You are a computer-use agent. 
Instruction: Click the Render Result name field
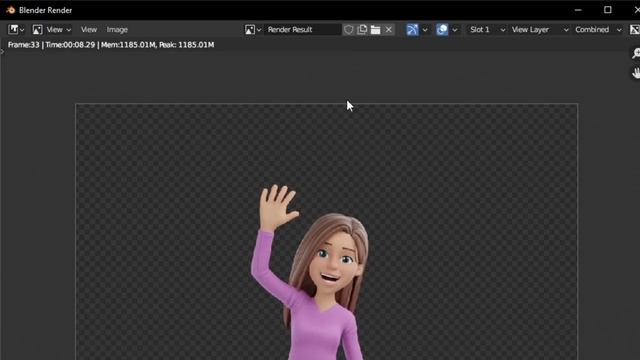tap(302, 29)
